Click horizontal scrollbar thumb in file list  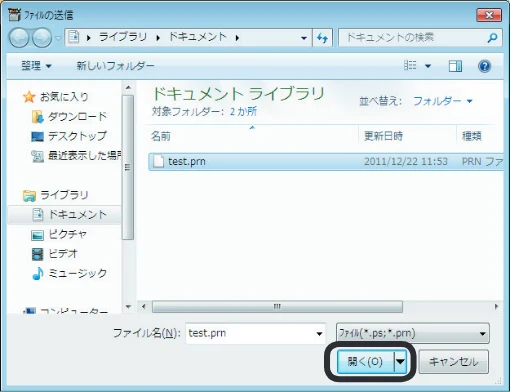pos(277,306)
